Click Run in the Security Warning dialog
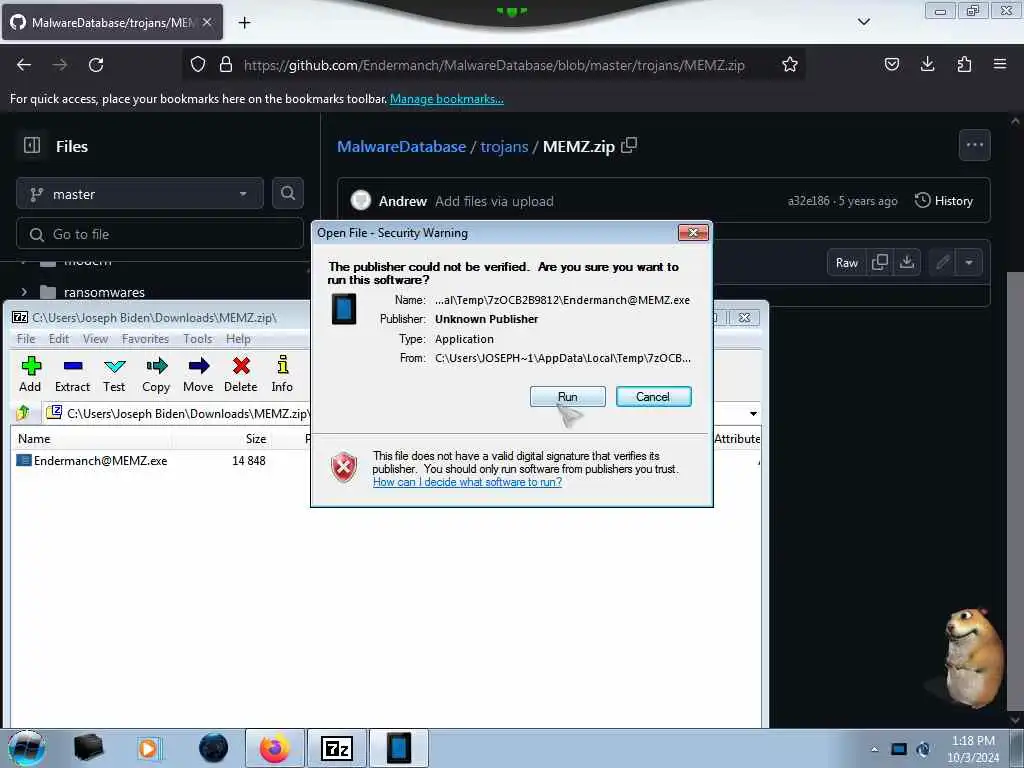 click(x=568, y=396)
